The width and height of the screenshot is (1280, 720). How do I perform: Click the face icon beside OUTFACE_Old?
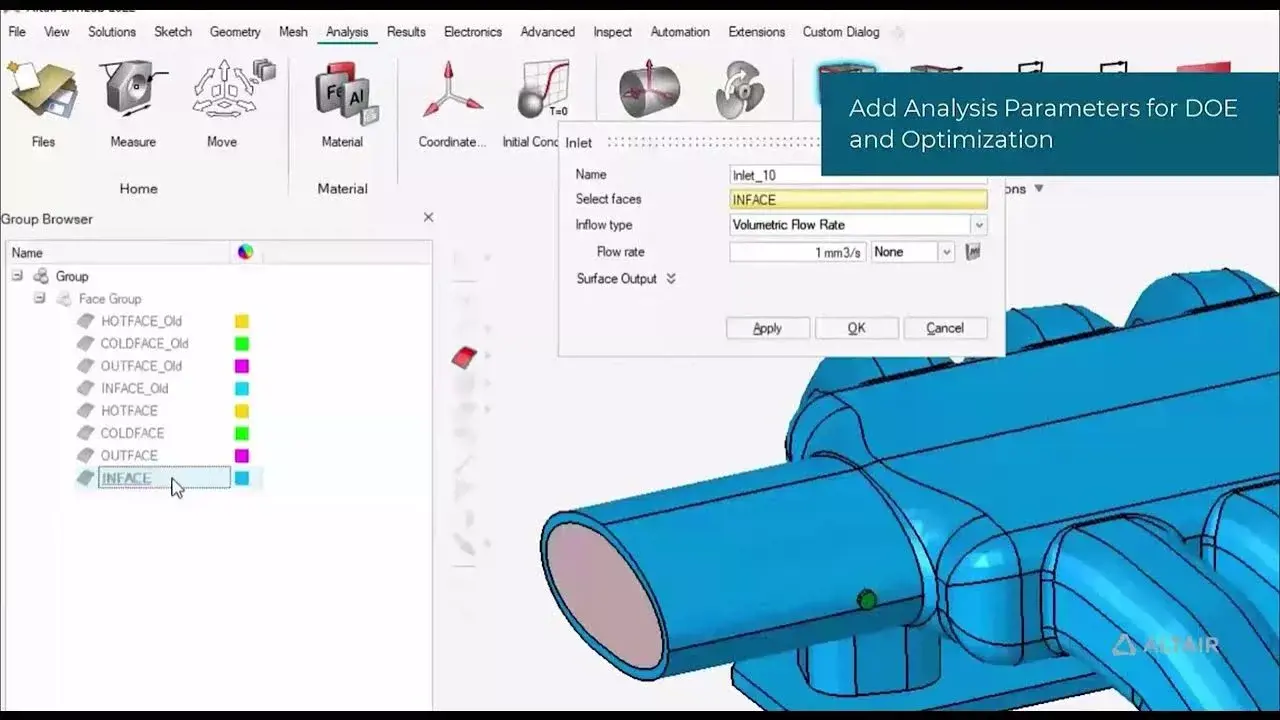[87, 366]
